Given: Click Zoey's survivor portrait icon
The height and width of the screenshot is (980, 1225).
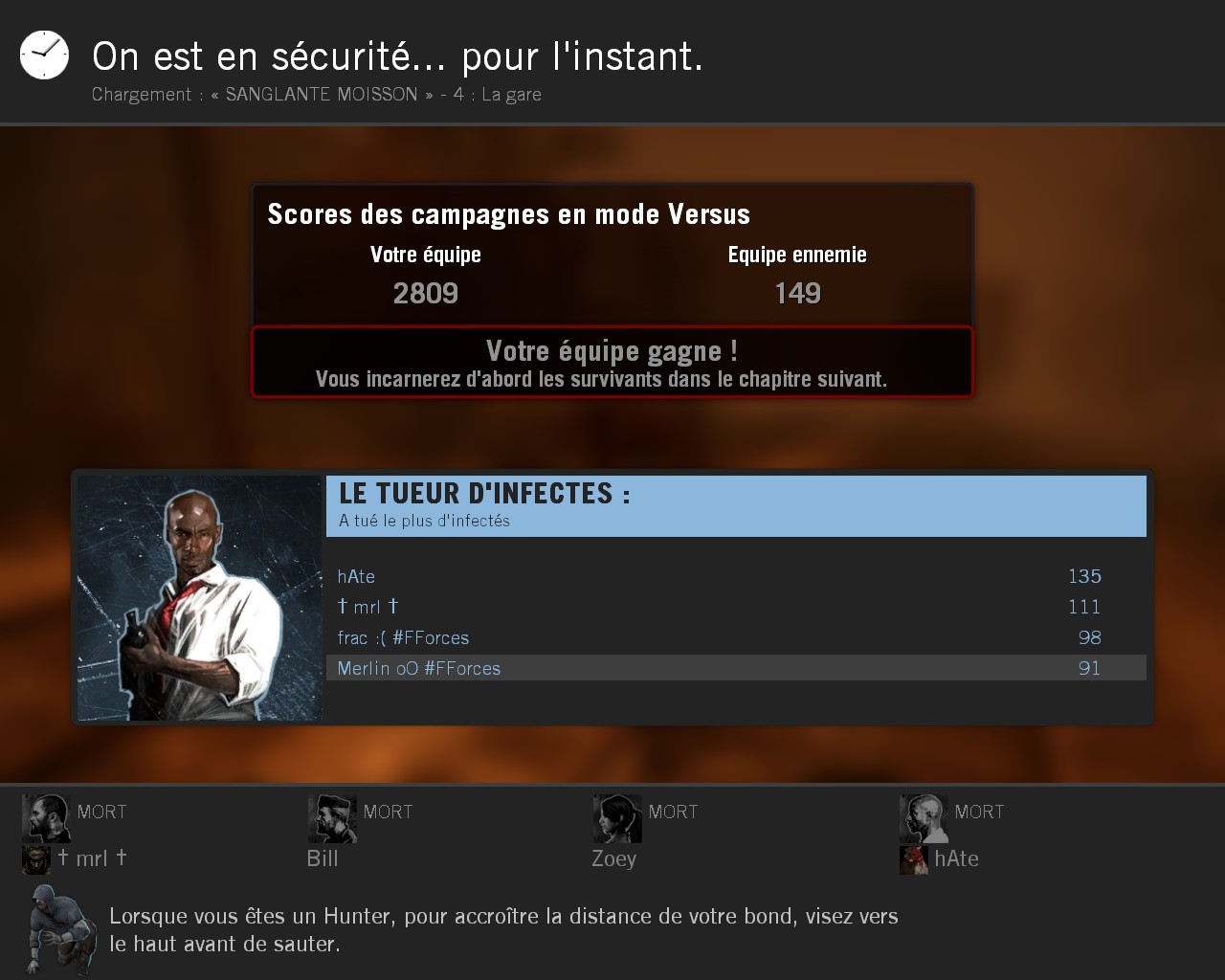Looking at the screenshot, I should click(x=617, y=818).
